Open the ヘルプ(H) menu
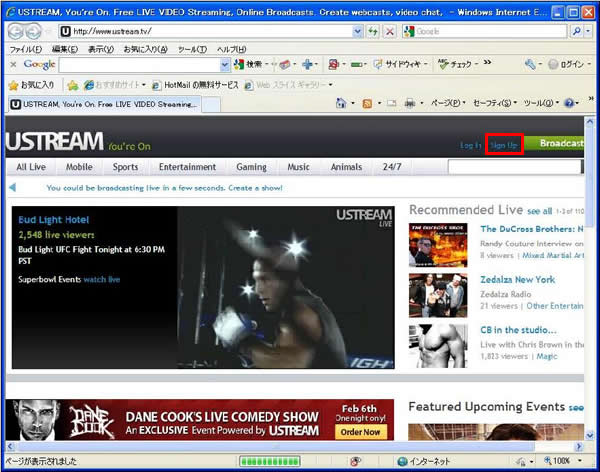The image size is (600, 472). pyautogui.click(x=232, y=49)
